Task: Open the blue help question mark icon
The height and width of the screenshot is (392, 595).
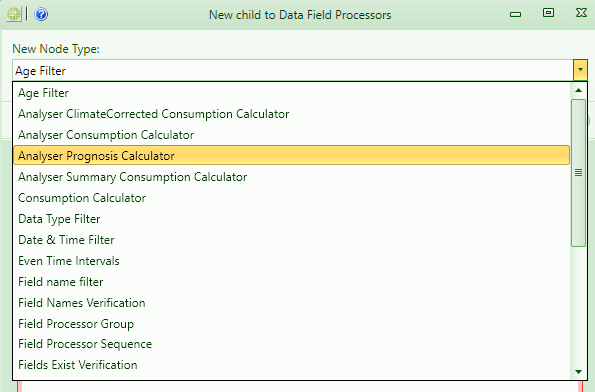Action: pyautogui.click(x=41, y=14)
